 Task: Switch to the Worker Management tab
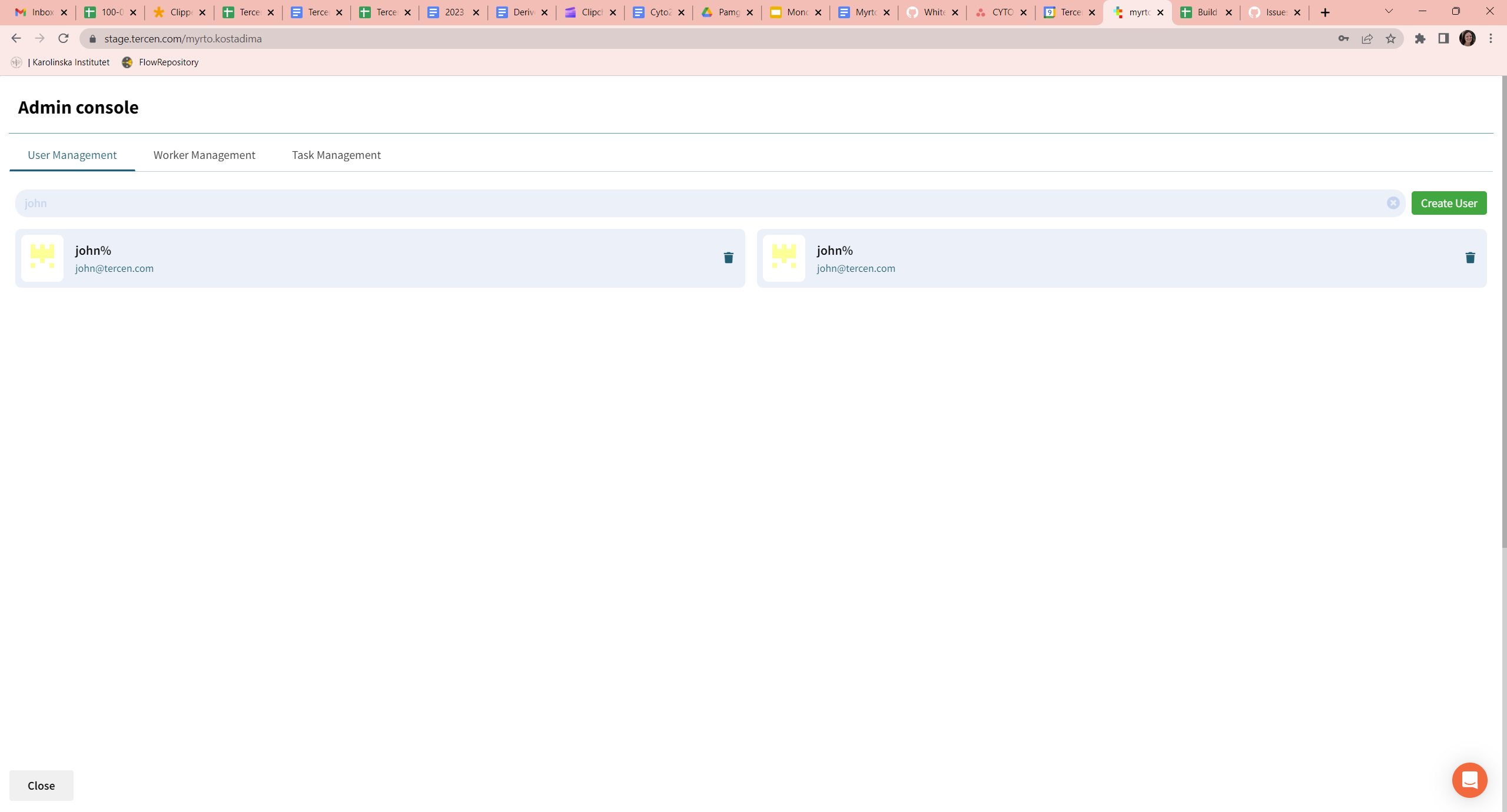[204, 155]
